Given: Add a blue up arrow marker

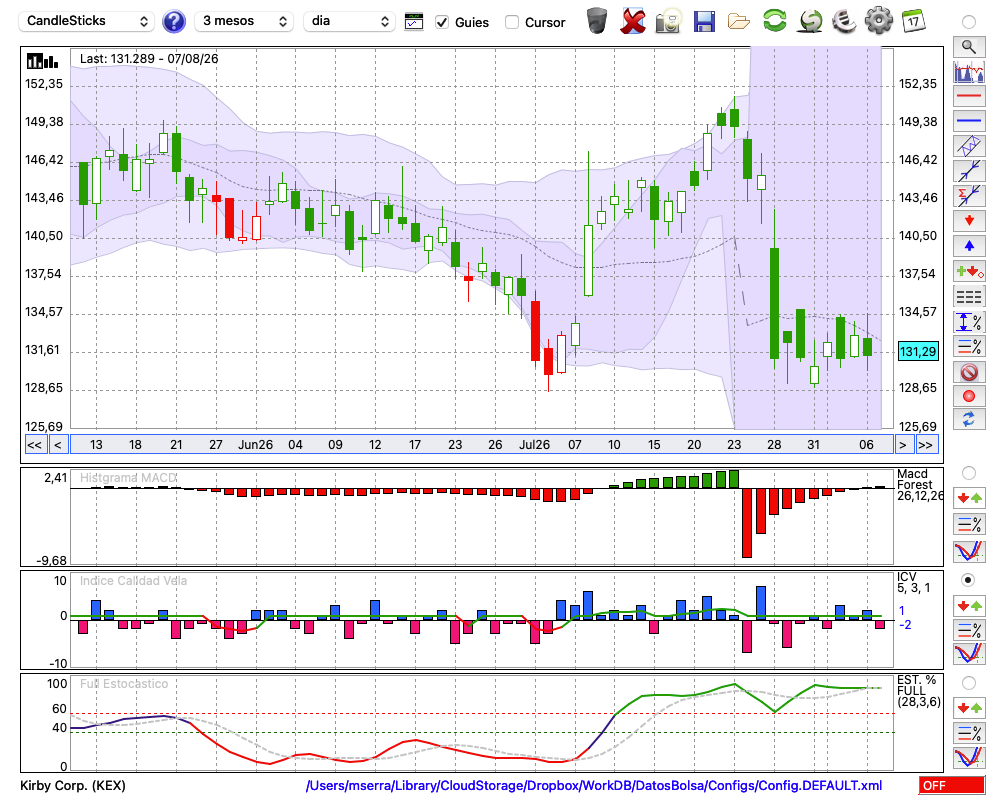Looking at the screenshot, I should pyautogui.click(x=969, y=246).
